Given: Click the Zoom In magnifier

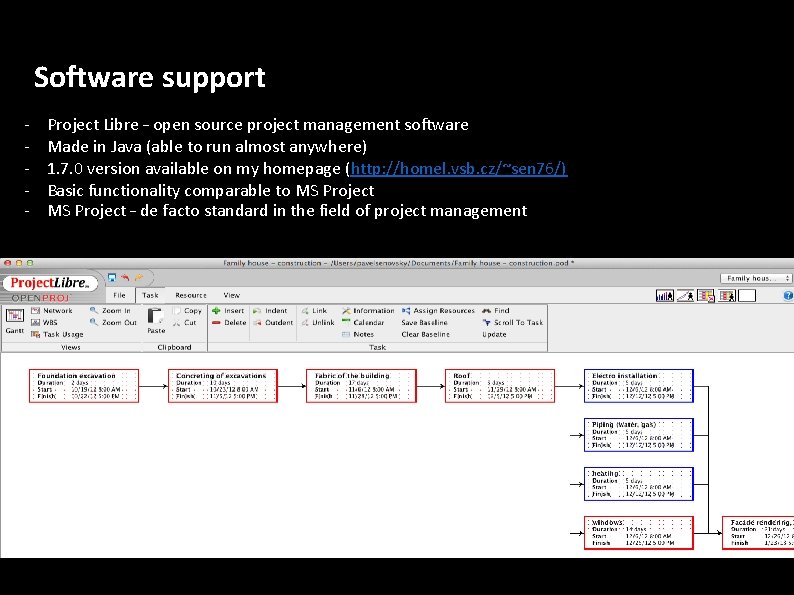Looking at the screenshot, I should [x=94, y=310].
